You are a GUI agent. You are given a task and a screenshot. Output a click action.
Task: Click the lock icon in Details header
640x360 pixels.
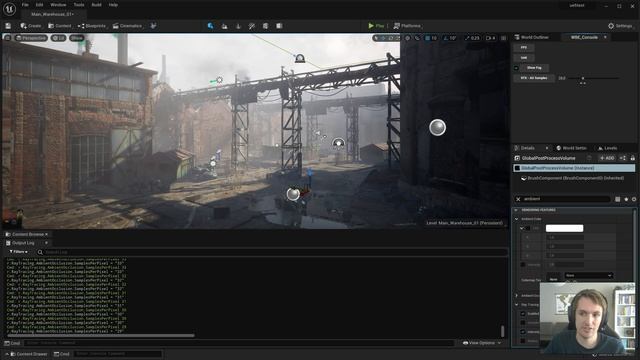(x=633, y=158)
